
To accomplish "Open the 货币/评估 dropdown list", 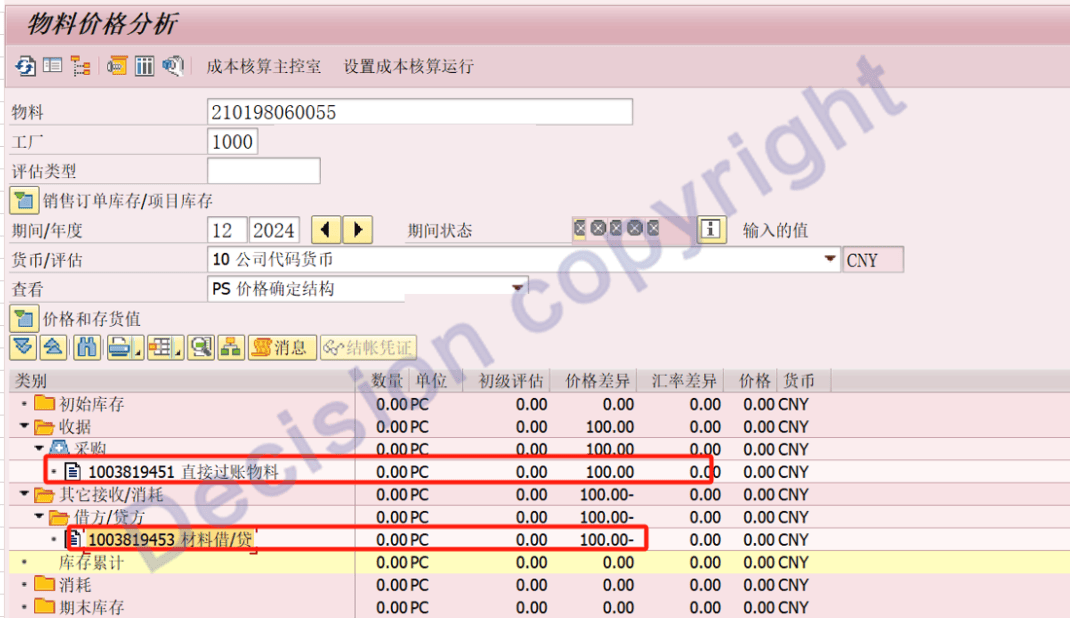I will pyautogui.click(x=830, y=259).
